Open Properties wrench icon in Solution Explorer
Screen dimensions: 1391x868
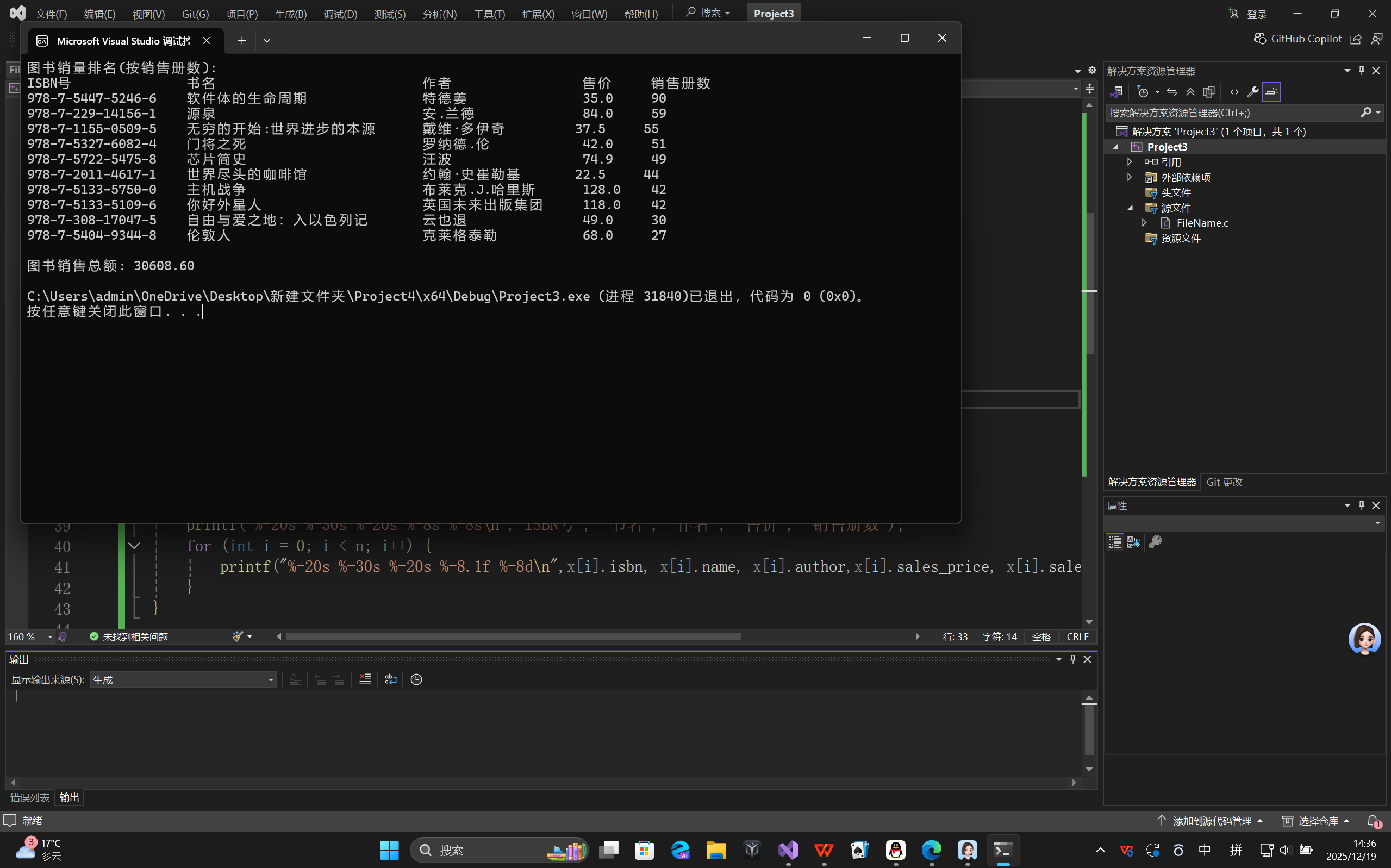point(1252,92)
